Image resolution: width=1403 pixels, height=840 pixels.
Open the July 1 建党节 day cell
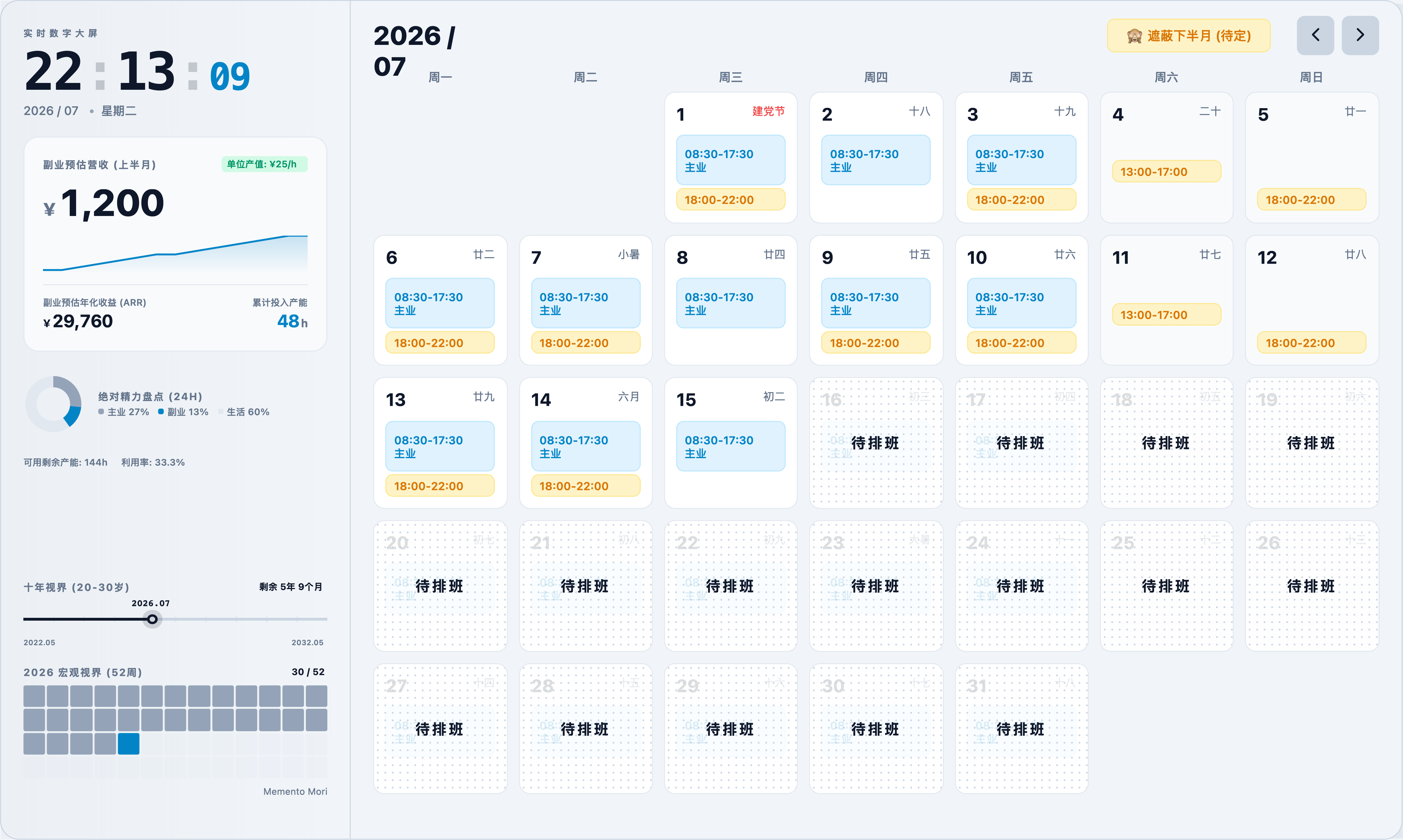(x=730, y=157)
